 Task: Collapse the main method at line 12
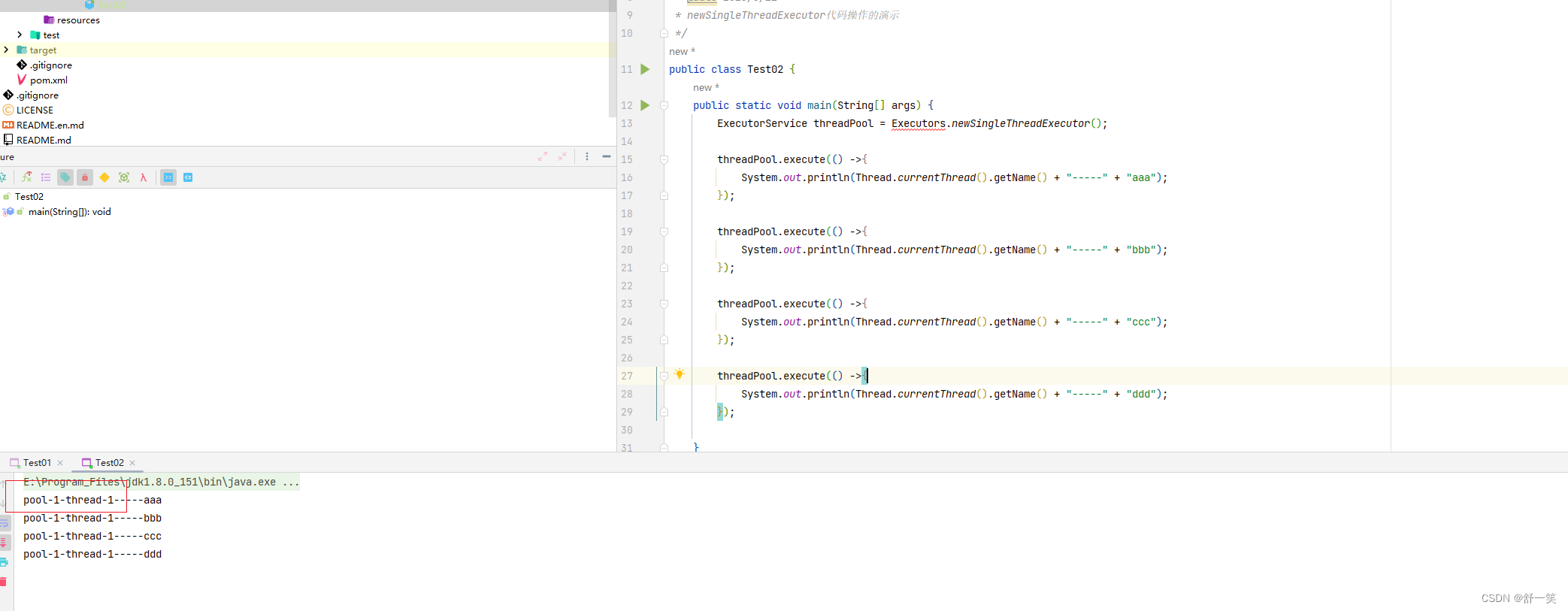pos(664,105)
